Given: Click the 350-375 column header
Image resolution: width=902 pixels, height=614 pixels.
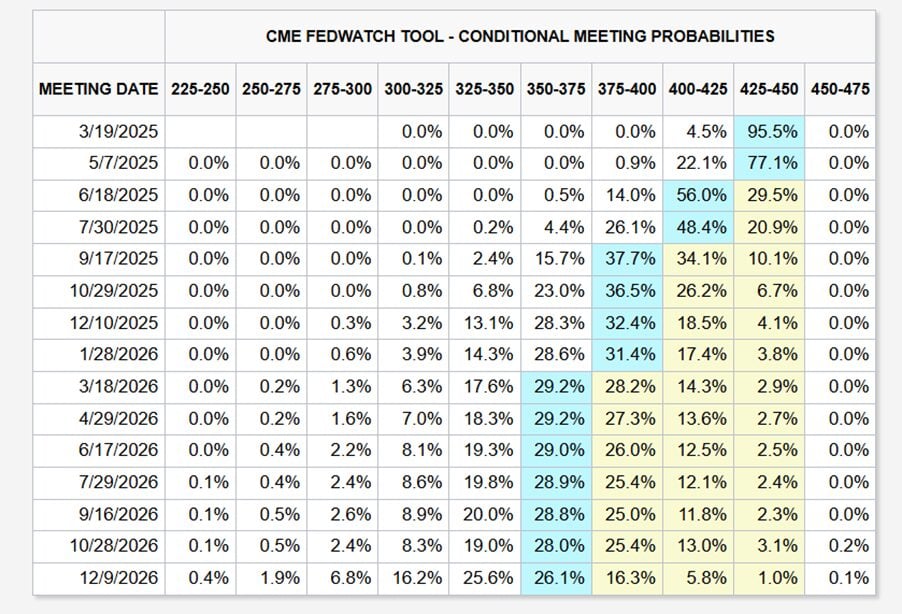Looking at the screenshot, I should [x=556, y=89].
